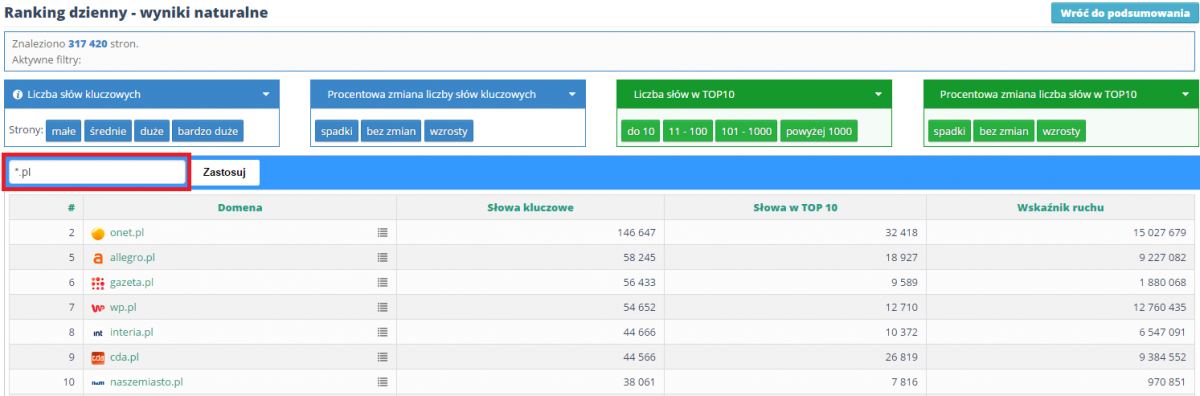Click the naszemiasto.pl favicon icon
Viewport: 1200px width, 396px height.
pyautogui.click(x=98, y=383)
